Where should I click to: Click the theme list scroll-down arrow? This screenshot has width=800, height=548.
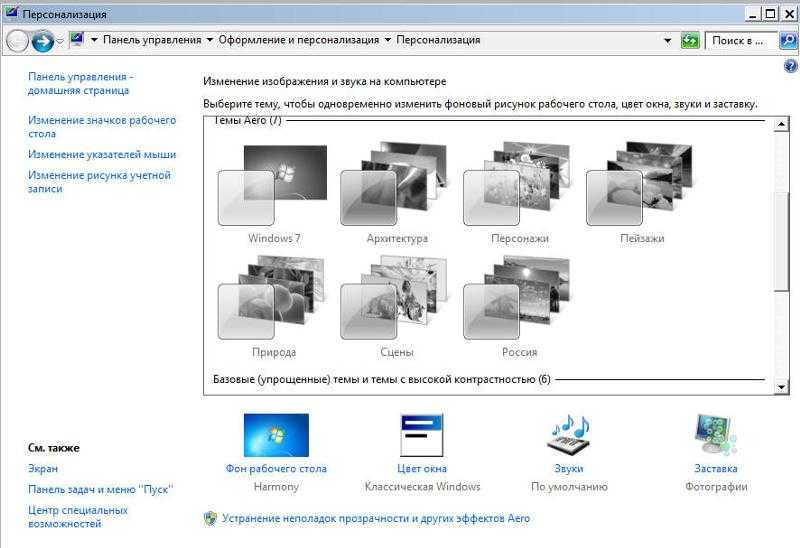pyautogui.click(x=782, y=387)
